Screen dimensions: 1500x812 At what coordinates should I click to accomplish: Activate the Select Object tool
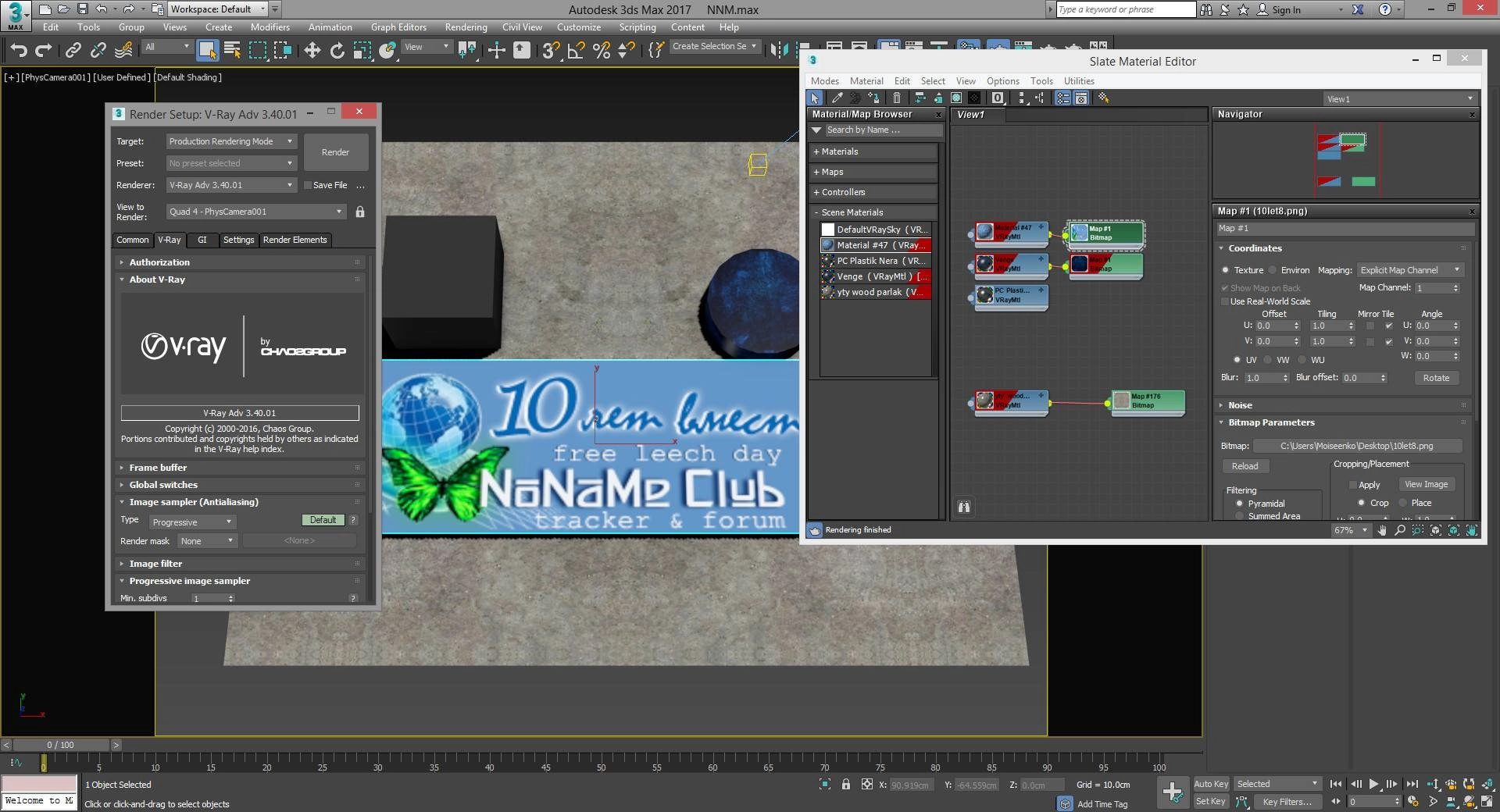coord(207,51)
